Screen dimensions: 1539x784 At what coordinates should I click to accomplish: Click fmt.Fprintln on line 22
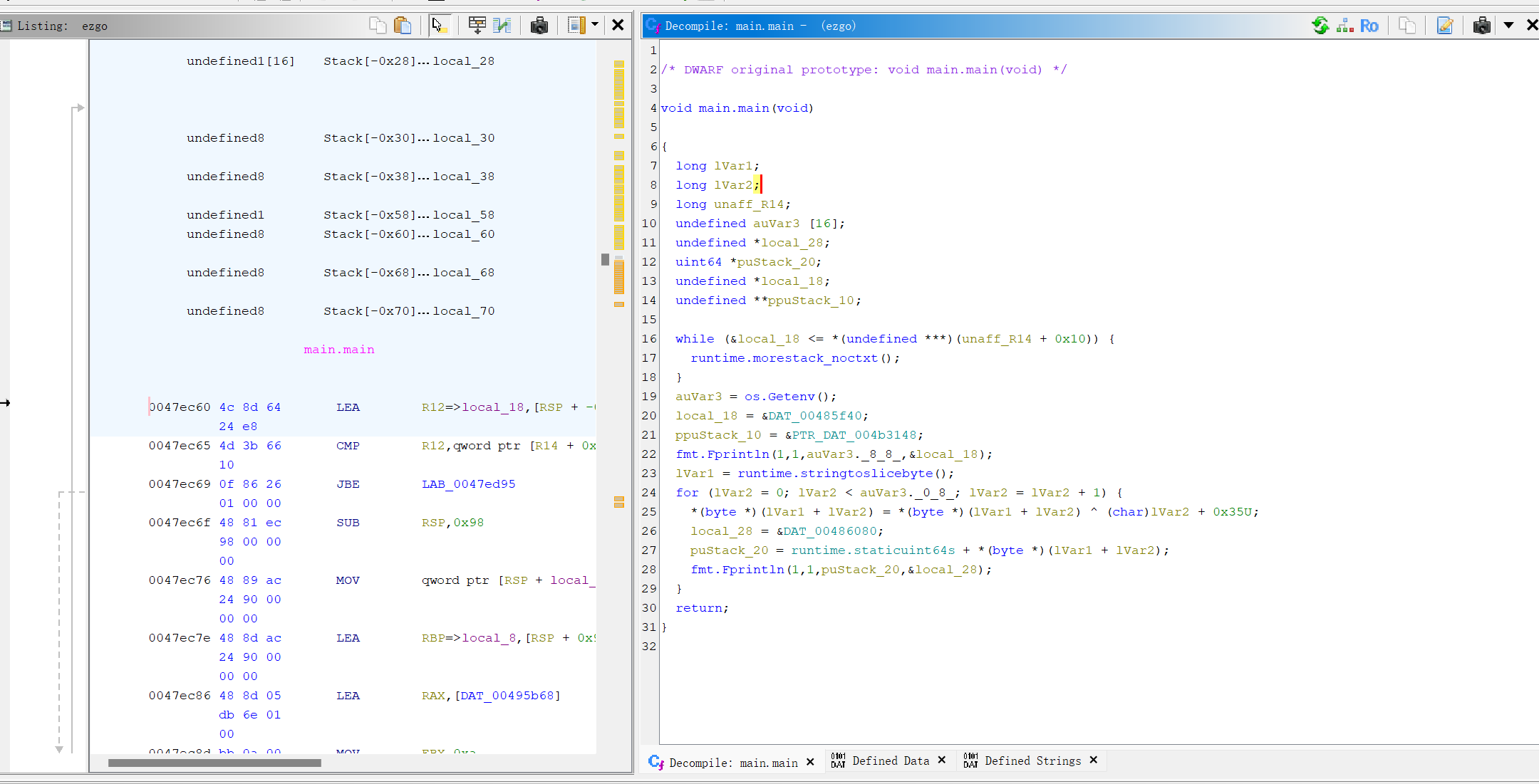(x=722, y=454)
